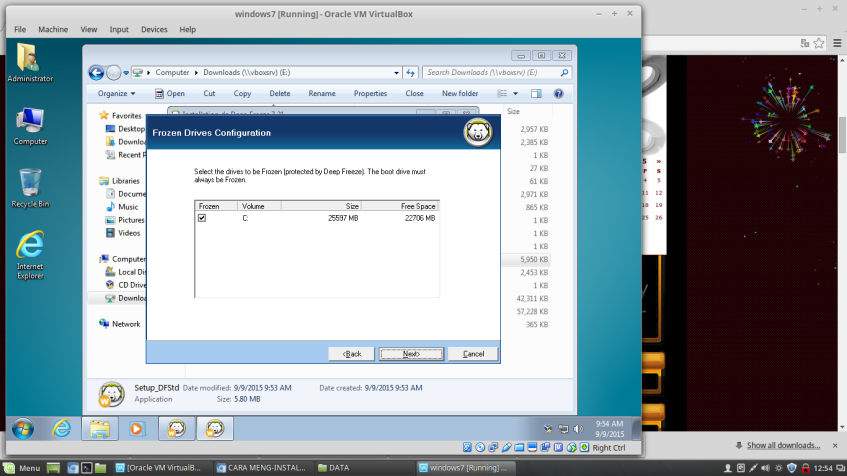Click Properties in Explorer toolbar
The image size is (847, 476).
tap(370, 93)
